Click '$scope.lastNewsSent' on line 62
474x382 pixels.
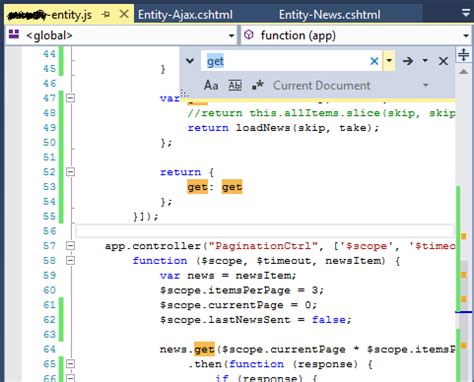(225, 320)
